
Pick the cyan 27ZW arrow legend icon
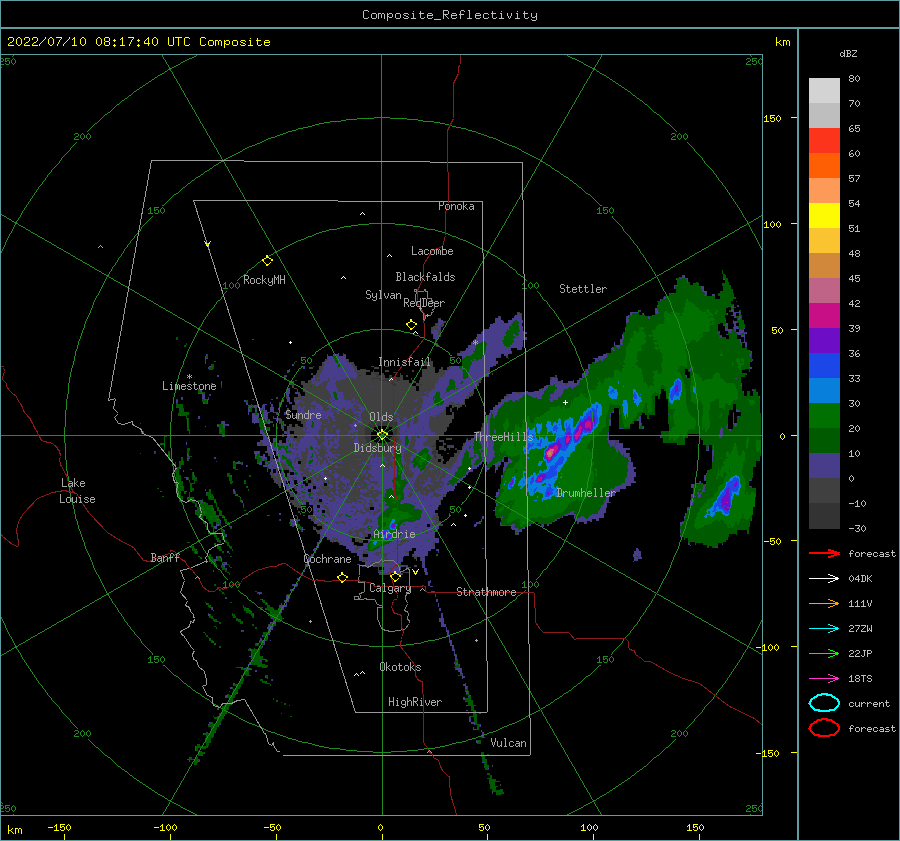click(824, 629)
